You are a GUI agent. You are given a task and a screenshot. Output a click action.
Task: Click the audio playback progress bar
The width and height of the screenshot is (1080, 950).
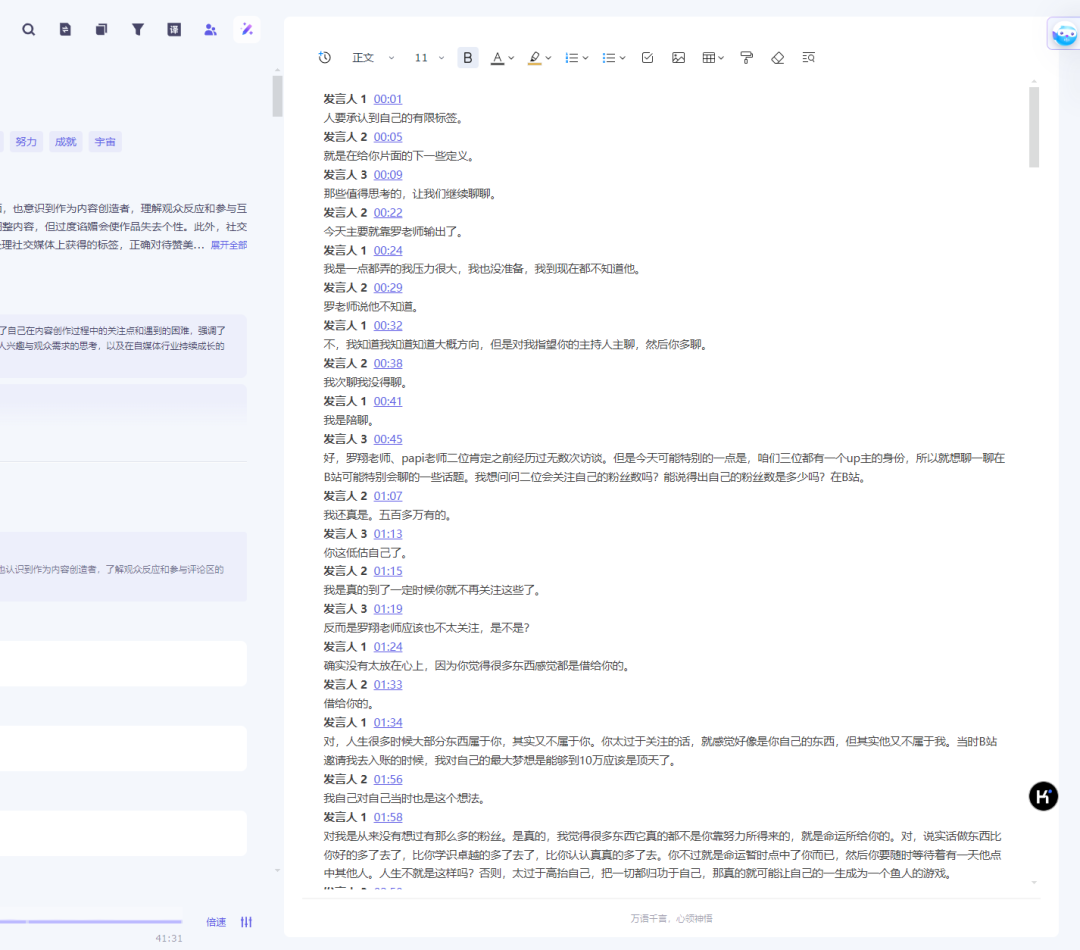click(x=90, y=922)
